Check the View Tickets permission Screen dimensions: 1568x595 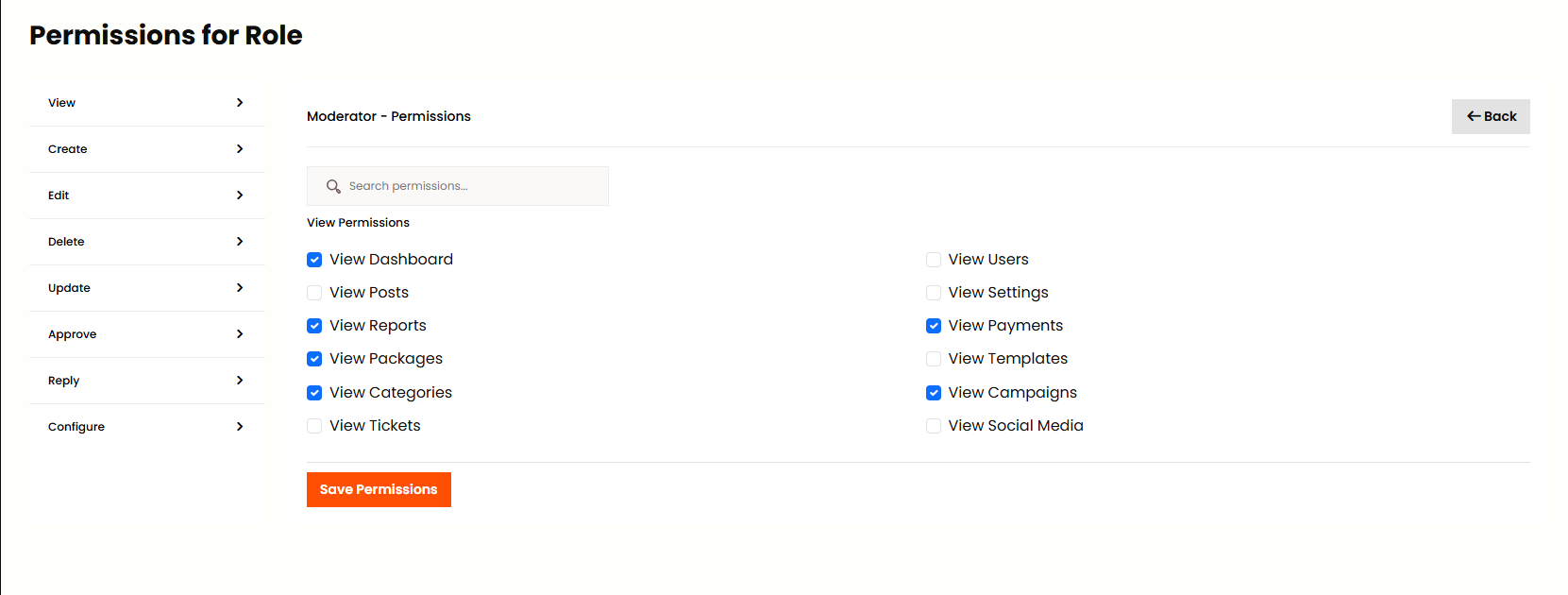[313, 426]
